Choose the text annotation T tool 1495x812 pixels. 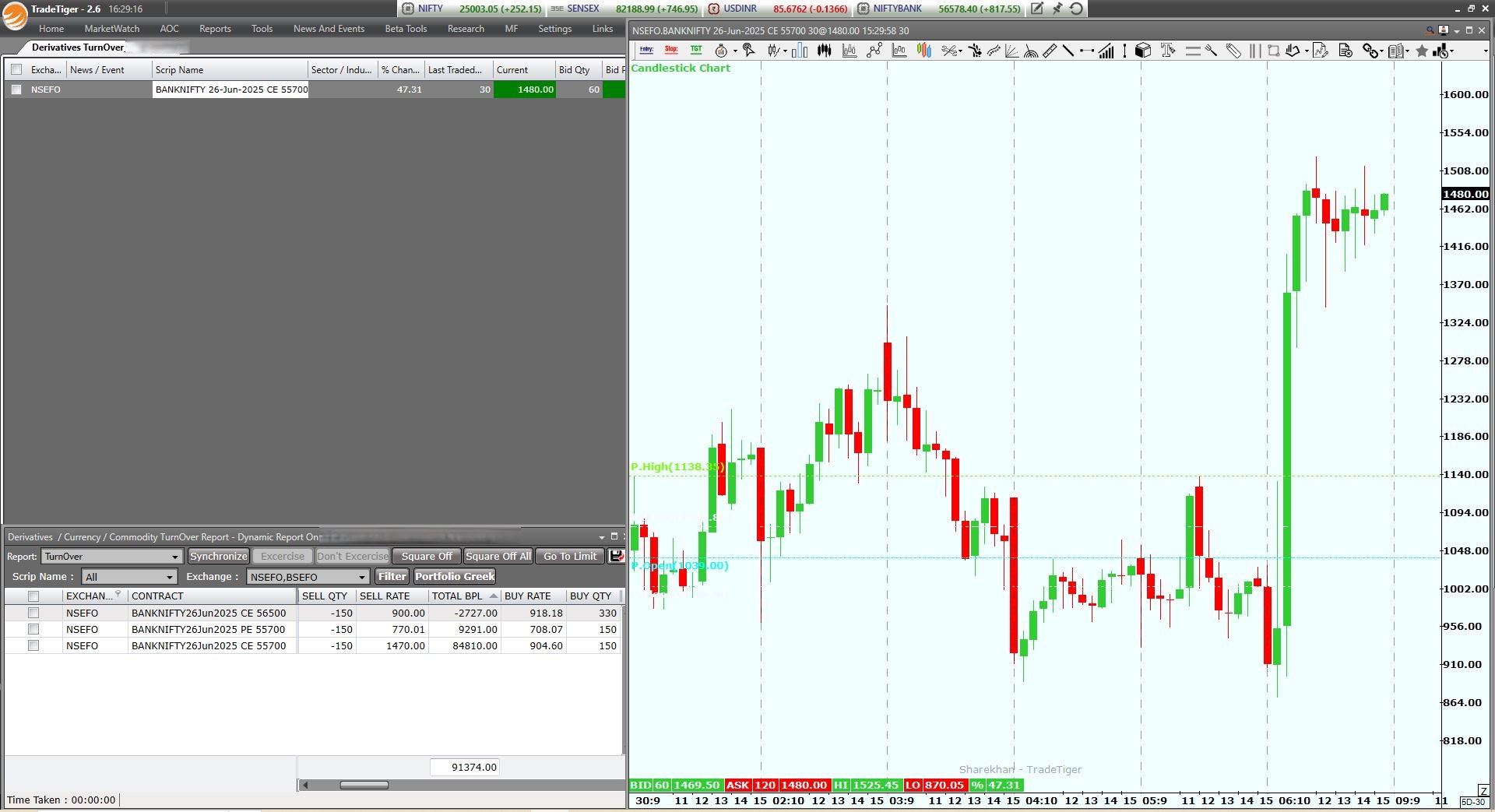point(1168,51)
